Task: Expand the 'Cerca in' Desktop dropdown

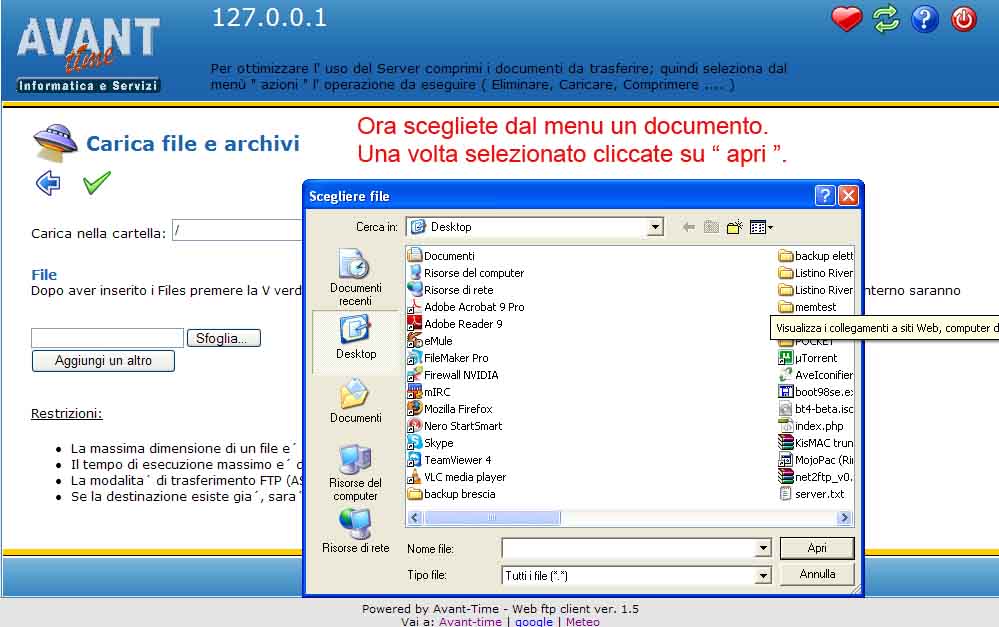Action: coord(655,227)
